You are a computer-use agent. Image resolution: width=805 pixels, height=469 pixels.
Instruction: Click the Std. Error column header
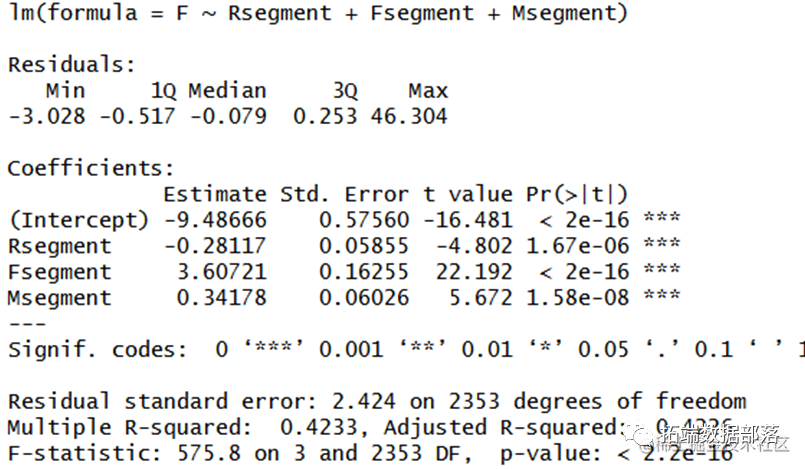(344, 194)
